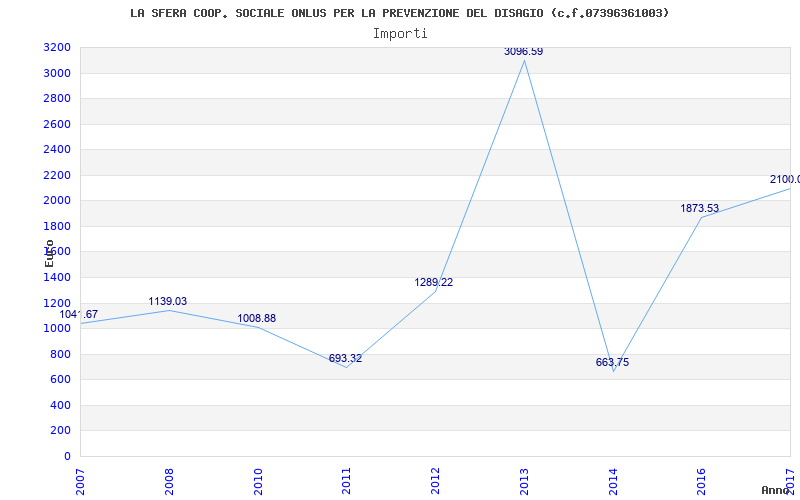Click the y-axis value 2800

coord(57,99)
